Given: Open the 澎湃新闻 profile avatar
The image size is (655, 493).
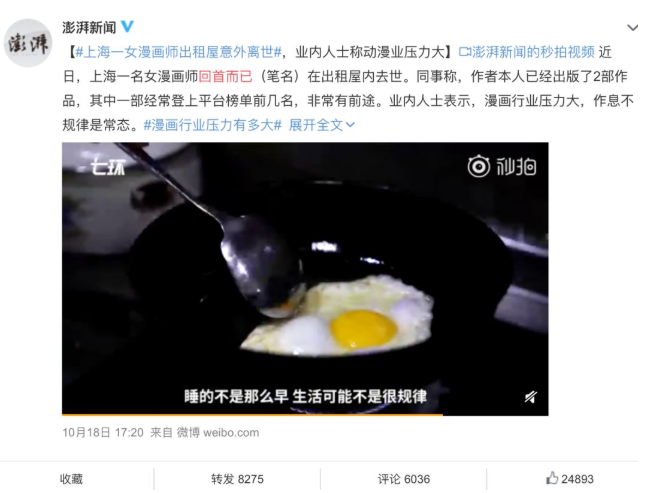Looking at the screenshot, I should [28, 43].
